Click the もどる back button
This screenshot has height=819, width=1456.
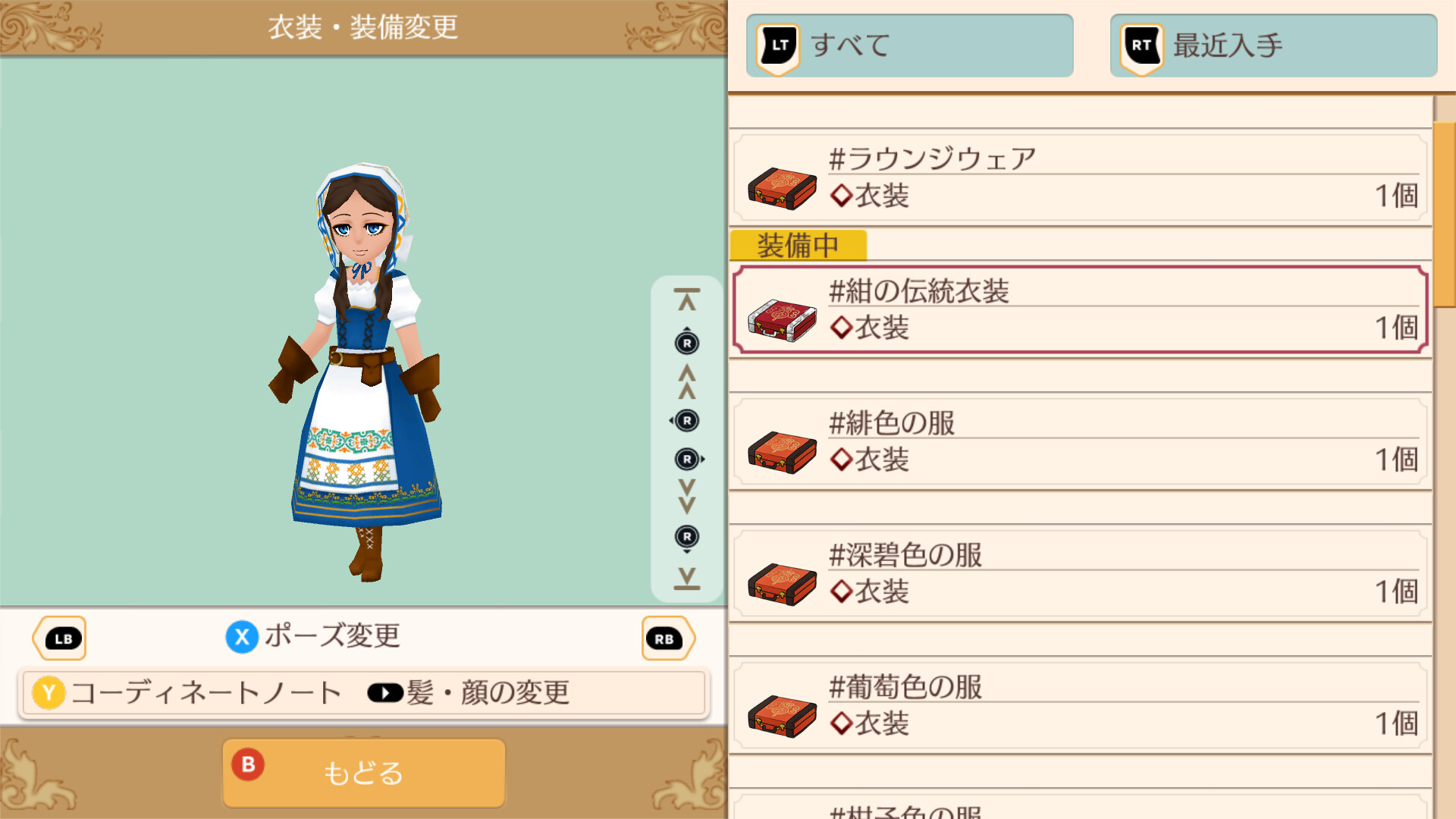click(x=364, y=773)
